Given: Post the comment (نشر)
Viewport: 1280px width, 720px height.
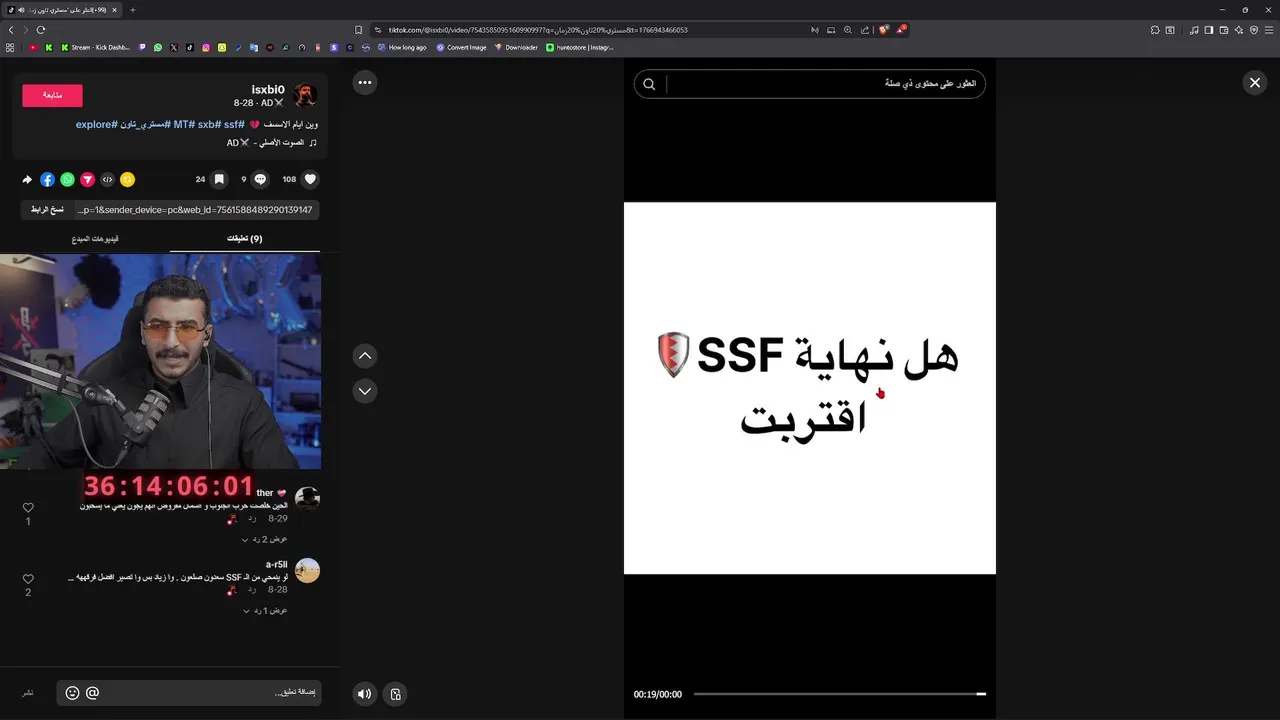Looking at the screenshot, I should (28, 693).
